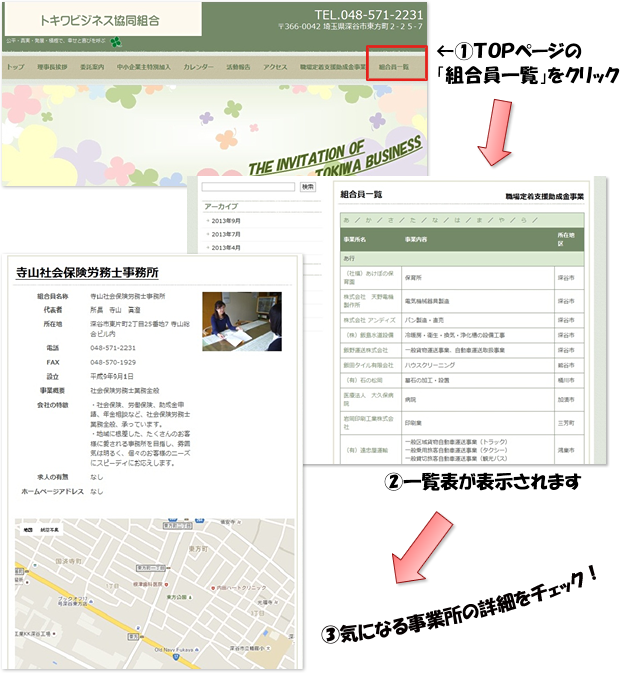This screenshot has width=620, height=673.
Task: Open the 株式会社 アンディズ office link
Action: pos(369,320)
